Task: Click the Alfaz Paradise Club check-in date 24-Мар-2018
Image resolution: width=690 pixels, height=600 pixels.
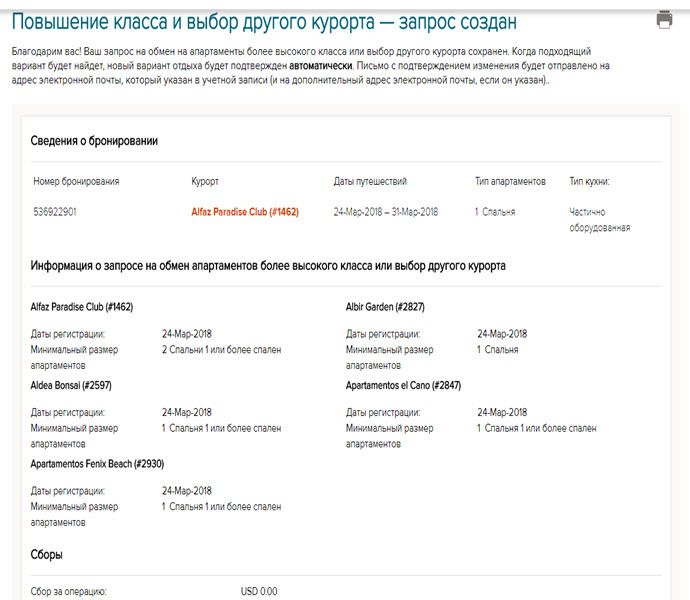Action: [x=187, y=334]
